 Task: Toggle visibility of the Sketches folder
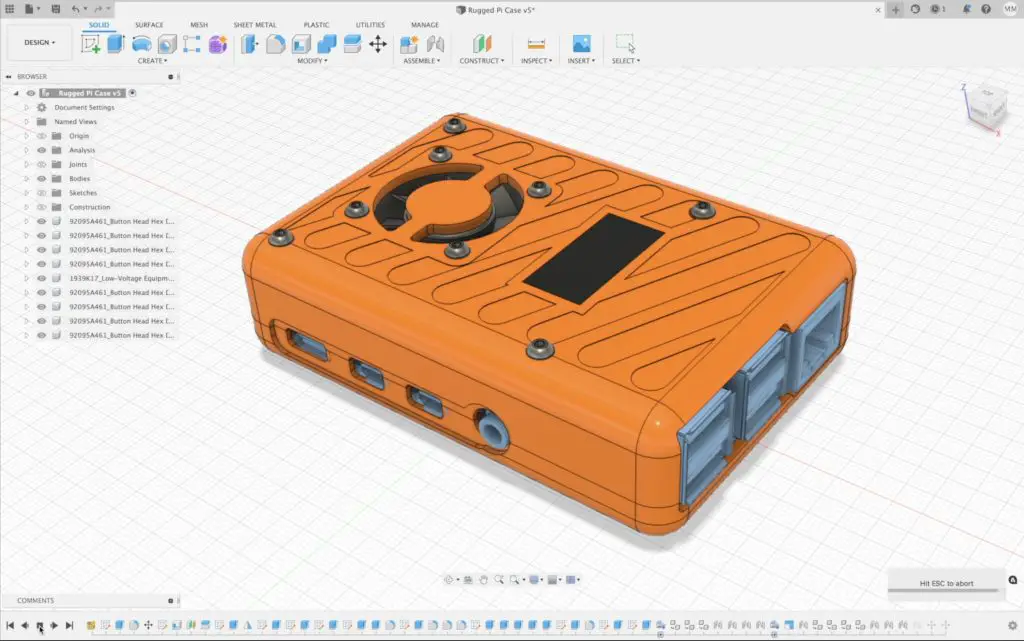click(x=42, y=193)
